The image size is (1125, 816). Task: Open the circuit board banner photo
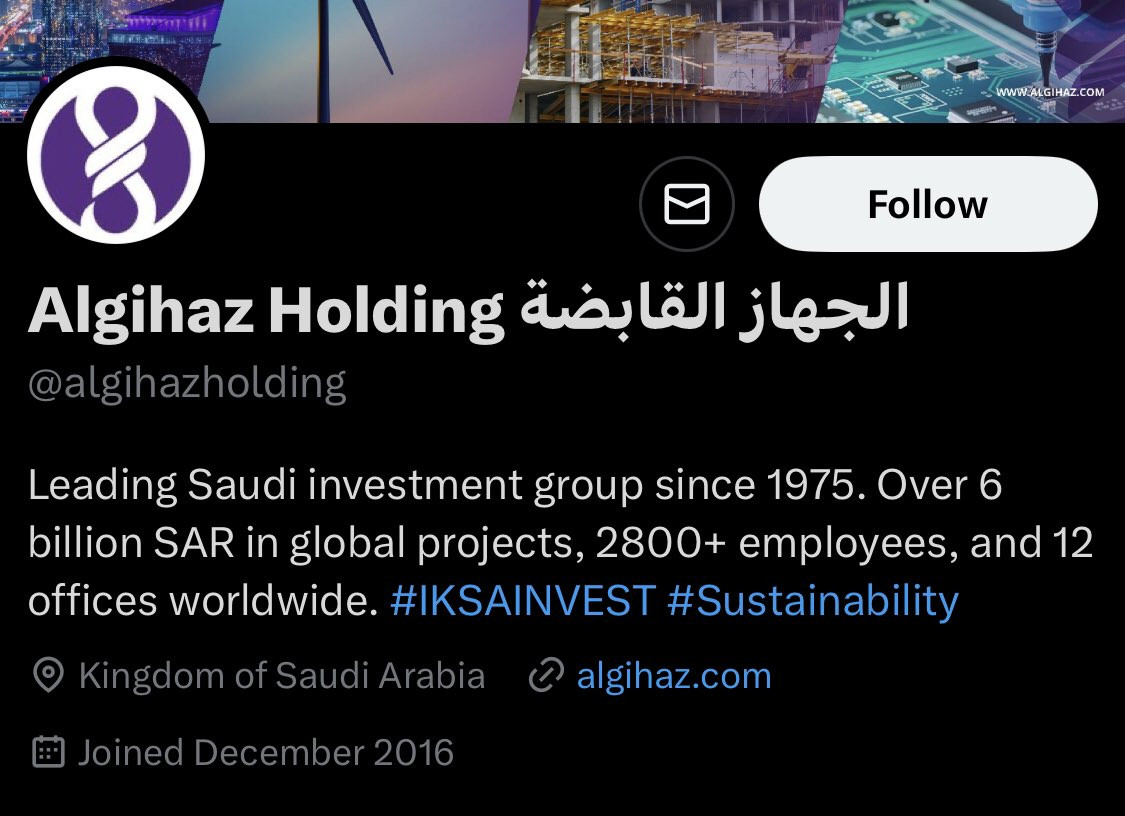click(x=972, y=61)
